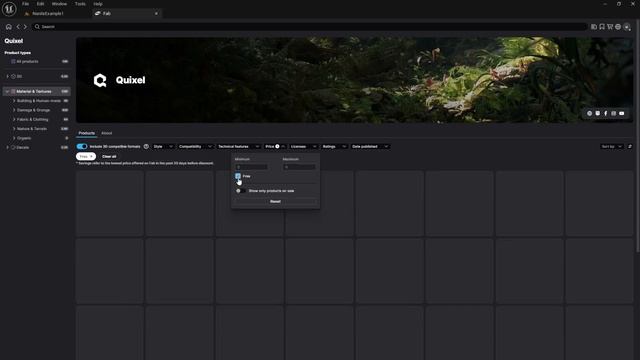Open Date published filter dropdown
Image resolution: width=640 pixels, height=360 pixels.
point(370,147)
